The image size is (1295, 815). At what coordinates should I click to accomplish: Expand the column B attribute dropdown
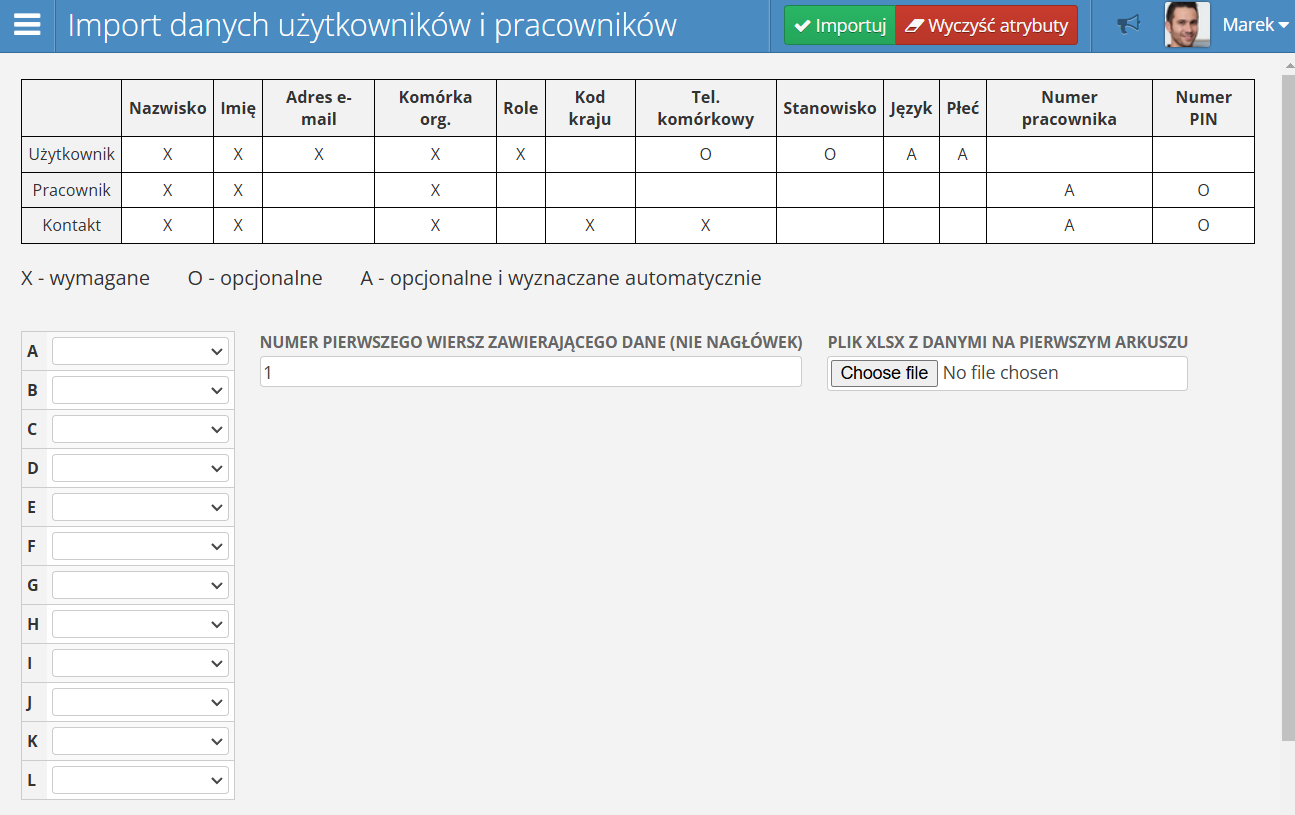pos(140,390)
